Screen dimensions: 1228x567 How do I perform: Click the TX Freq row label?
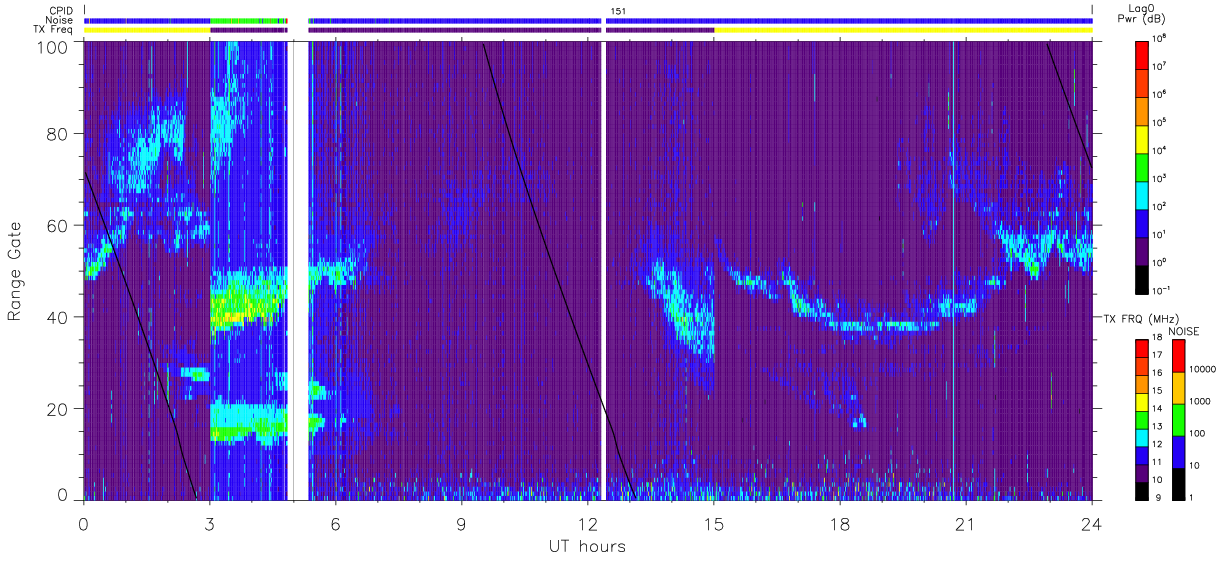tap(52, 29)
